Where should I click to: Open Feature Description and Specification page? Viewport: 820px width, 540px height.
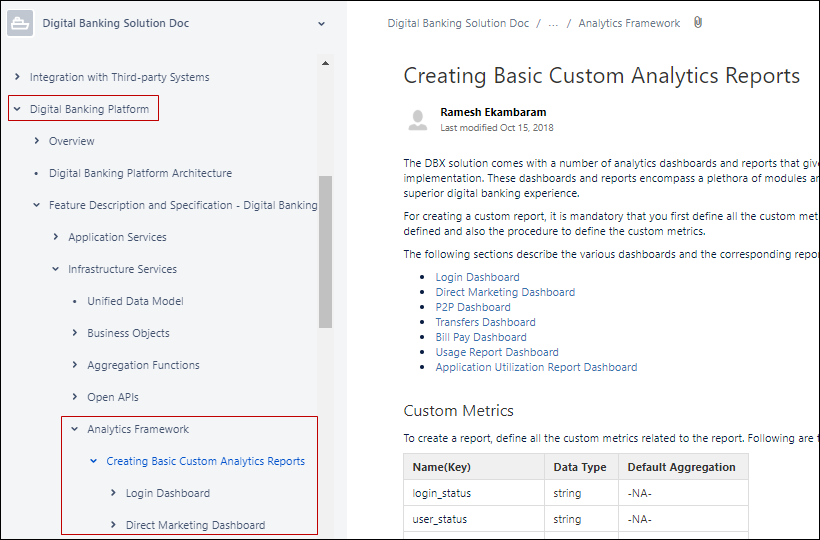[183, 205]
